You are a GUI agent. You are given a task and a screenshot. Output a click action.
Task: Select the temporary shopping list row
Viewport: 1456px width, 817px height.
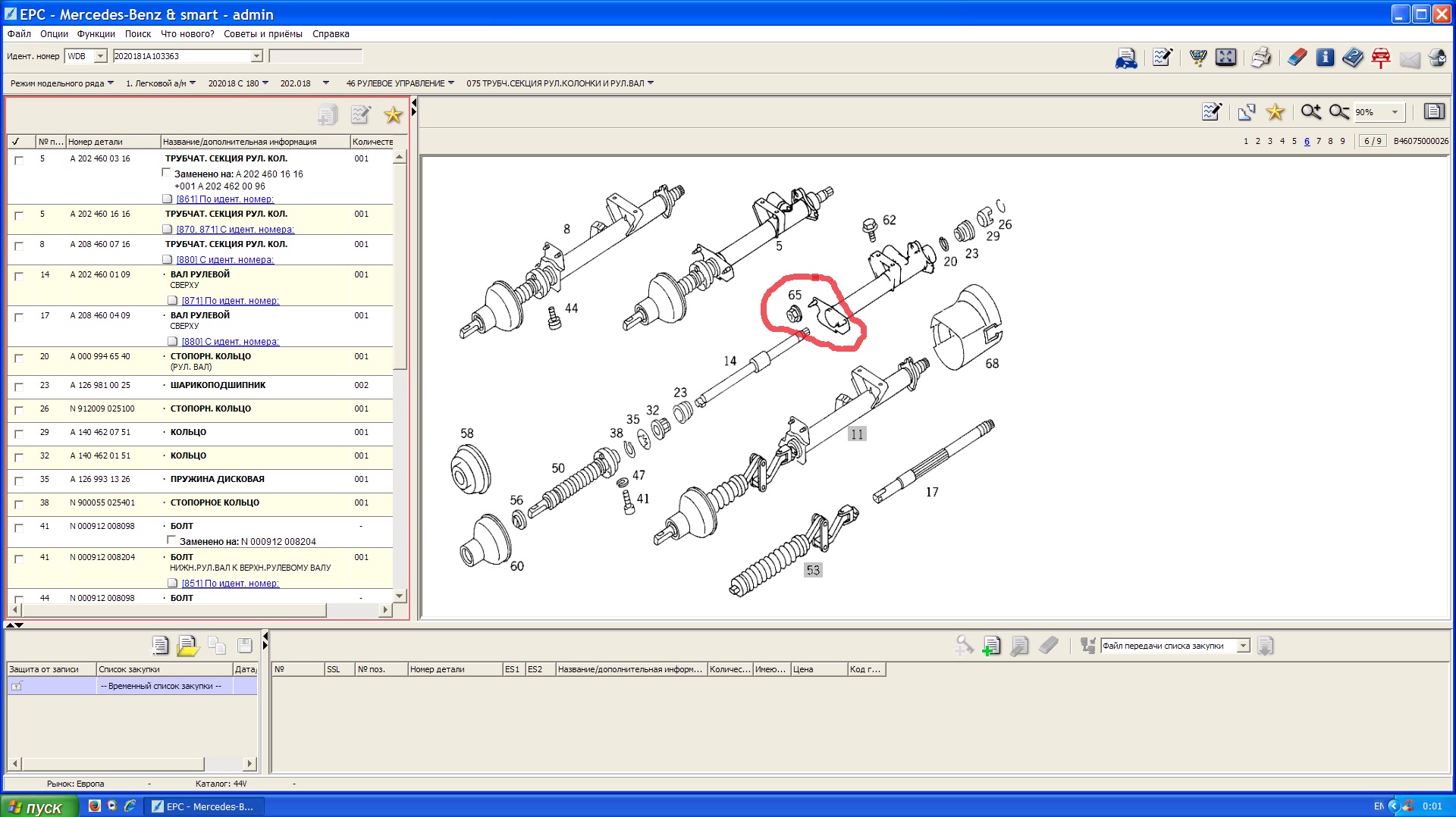(x=132, y=686)
